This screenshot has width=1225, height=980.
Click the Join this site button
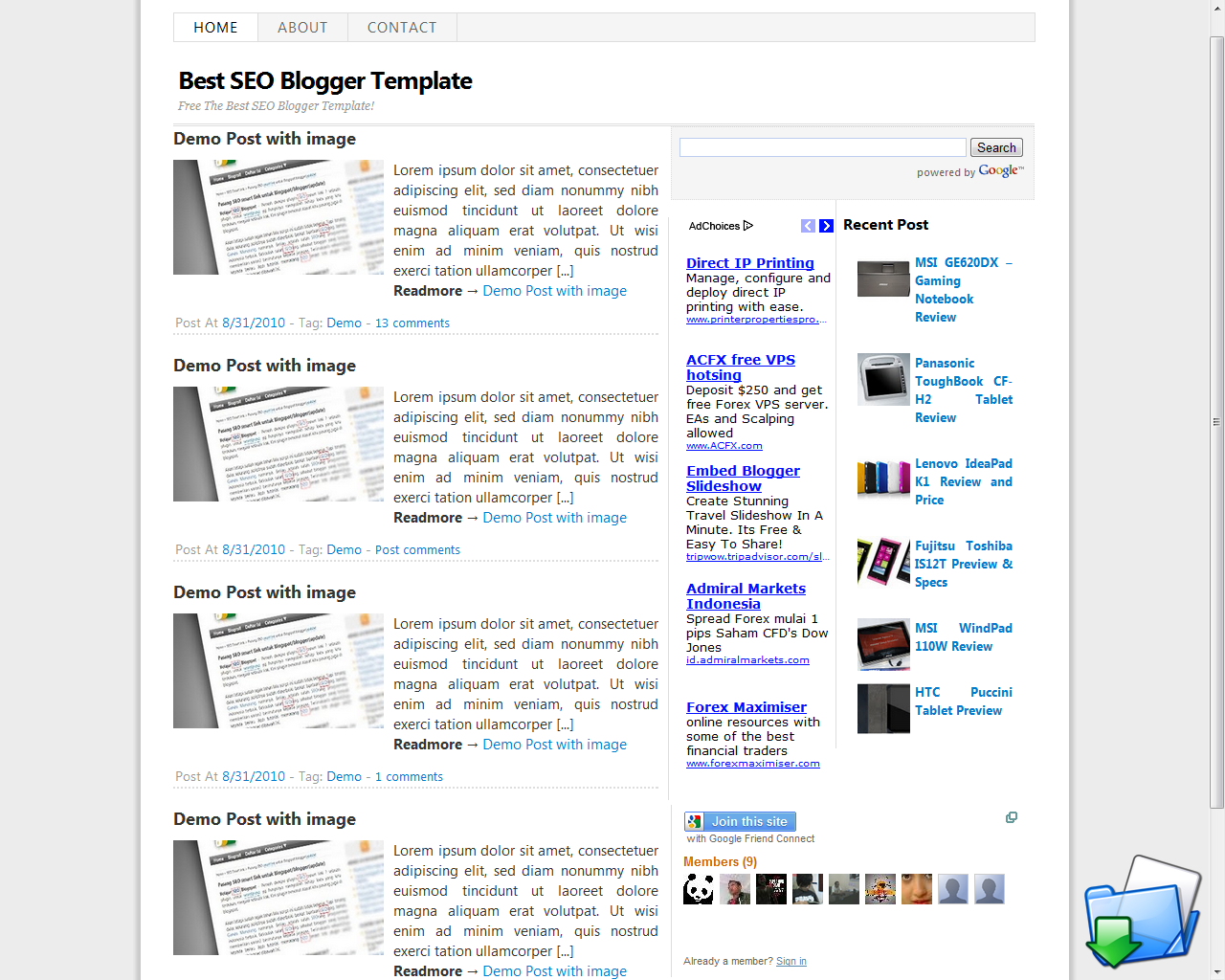pos(741,821)
